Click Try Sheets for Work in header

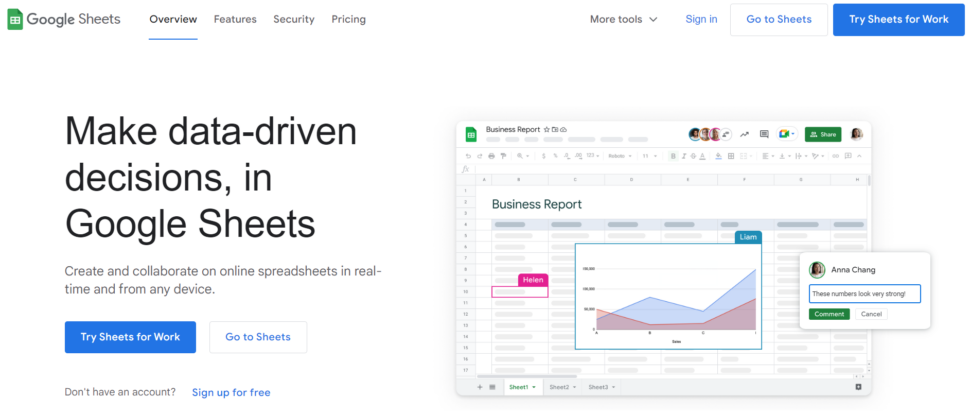(x=899, y=19)
